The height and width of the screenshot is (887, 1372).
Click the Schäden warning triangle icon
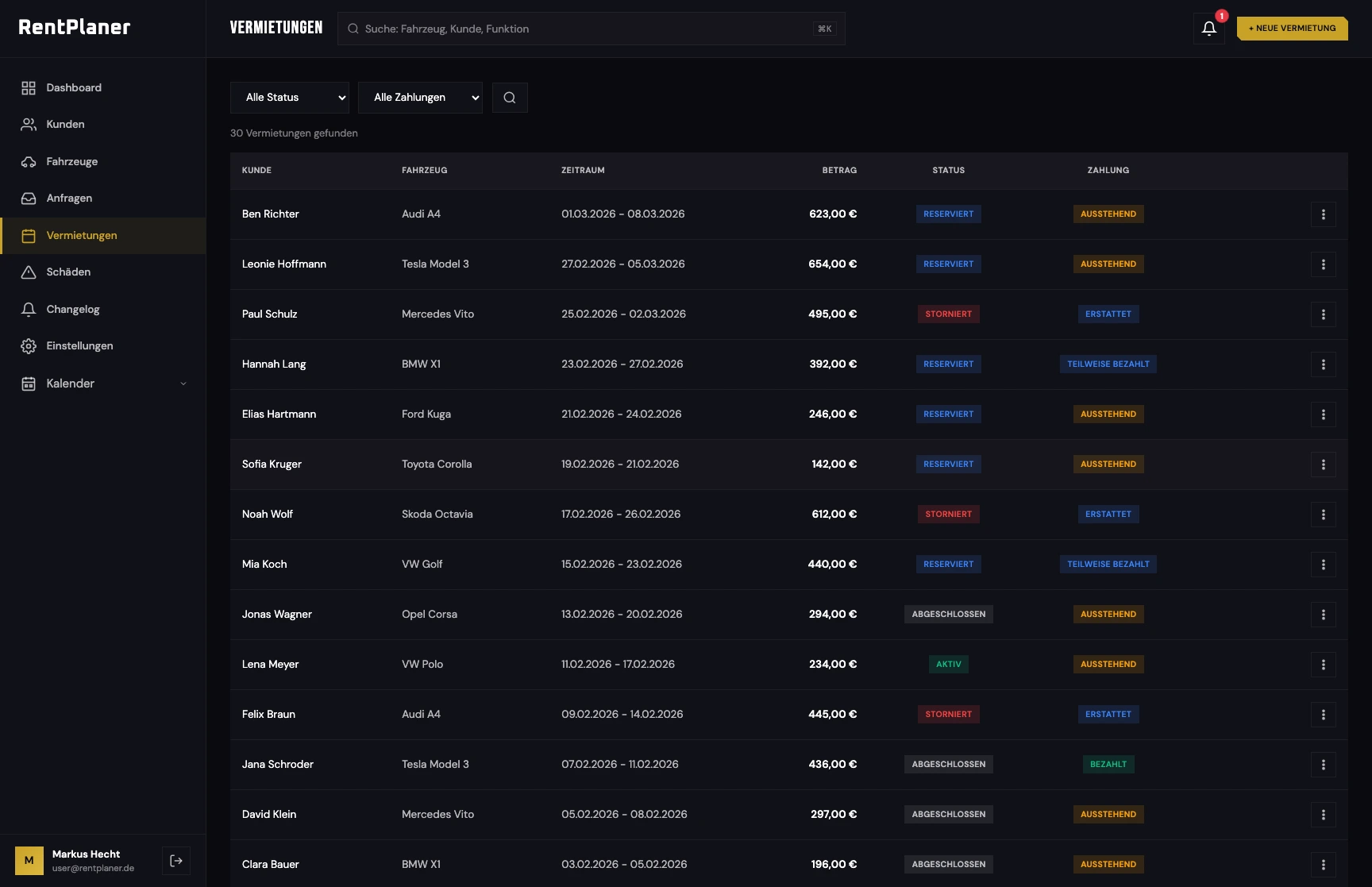click(29, 272)
